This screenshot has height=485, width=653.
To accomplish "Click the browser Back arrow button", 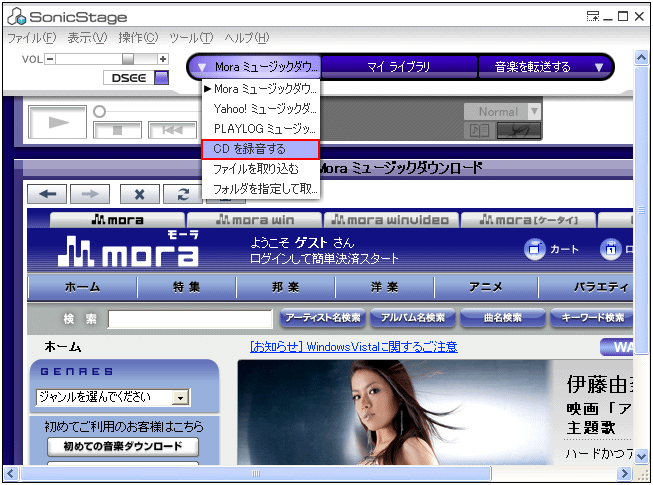I will pyautogui.click(x=47, y=194).
